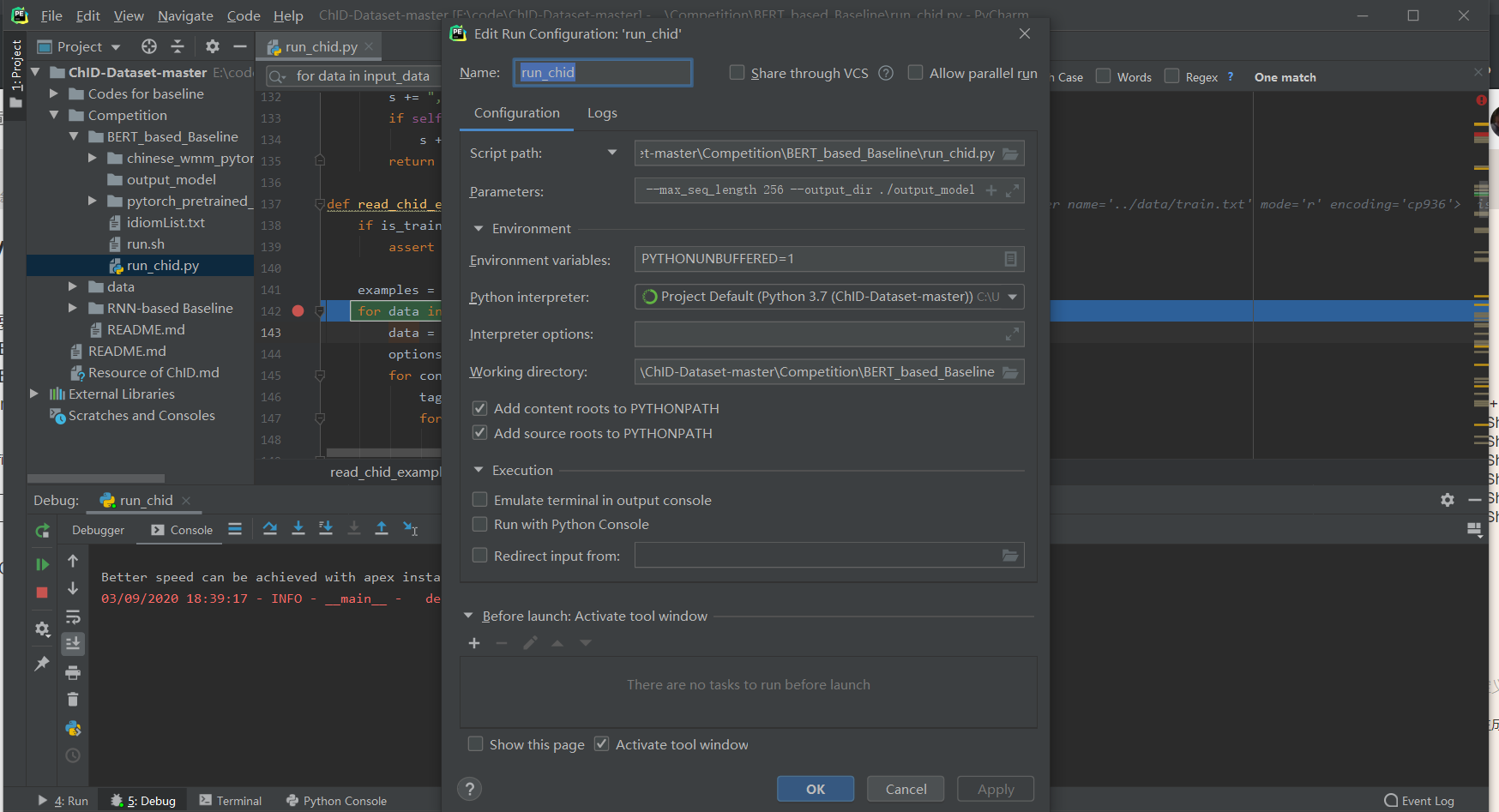
Task: Edit environment variables list icon
Action: click(1011, 259)
